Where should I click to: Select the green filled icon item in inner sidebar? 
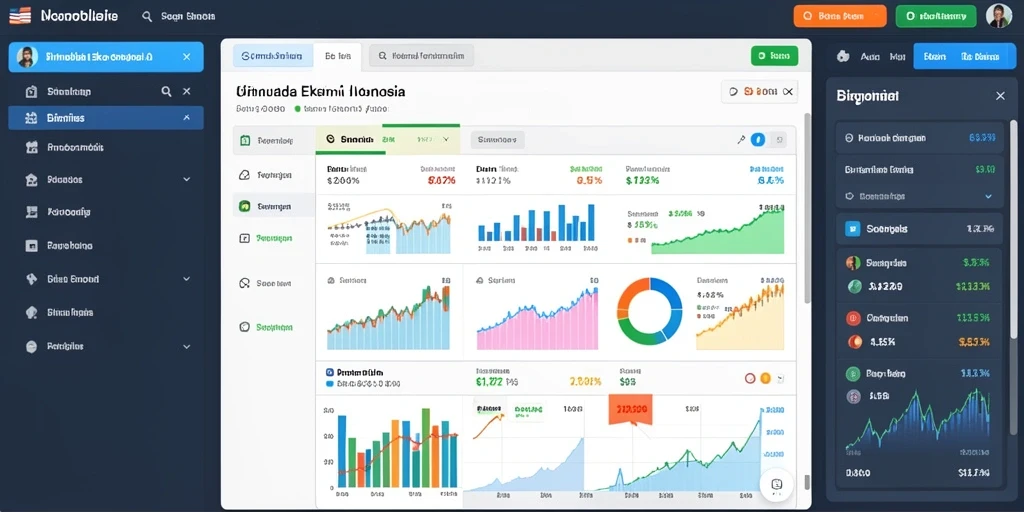(245, 206)
